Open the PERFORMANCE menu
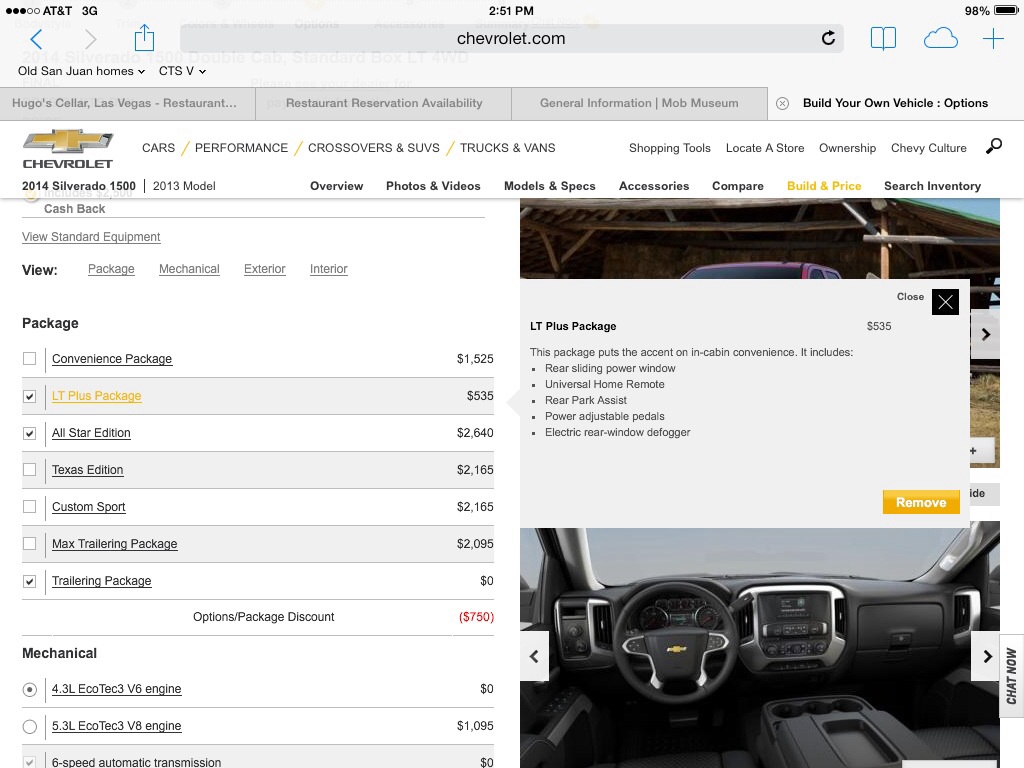Viewport: 1024px width, 768px height. pos(241,148)
